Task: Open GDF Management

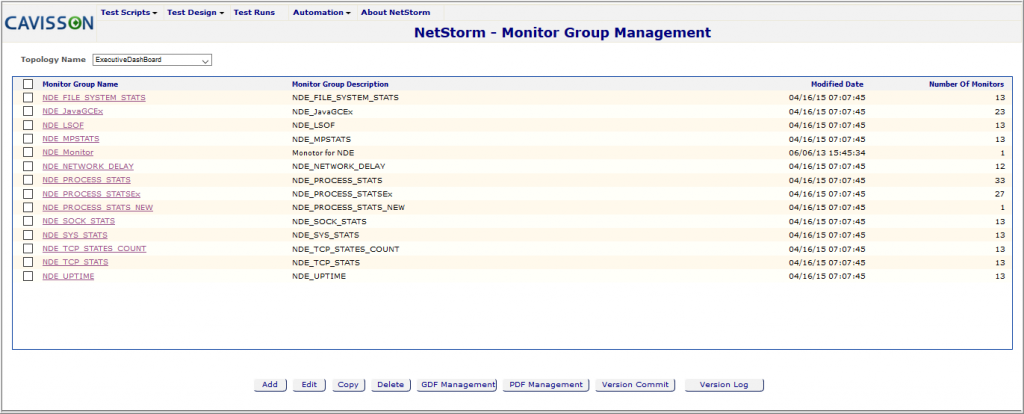Action: click(457, 385)
